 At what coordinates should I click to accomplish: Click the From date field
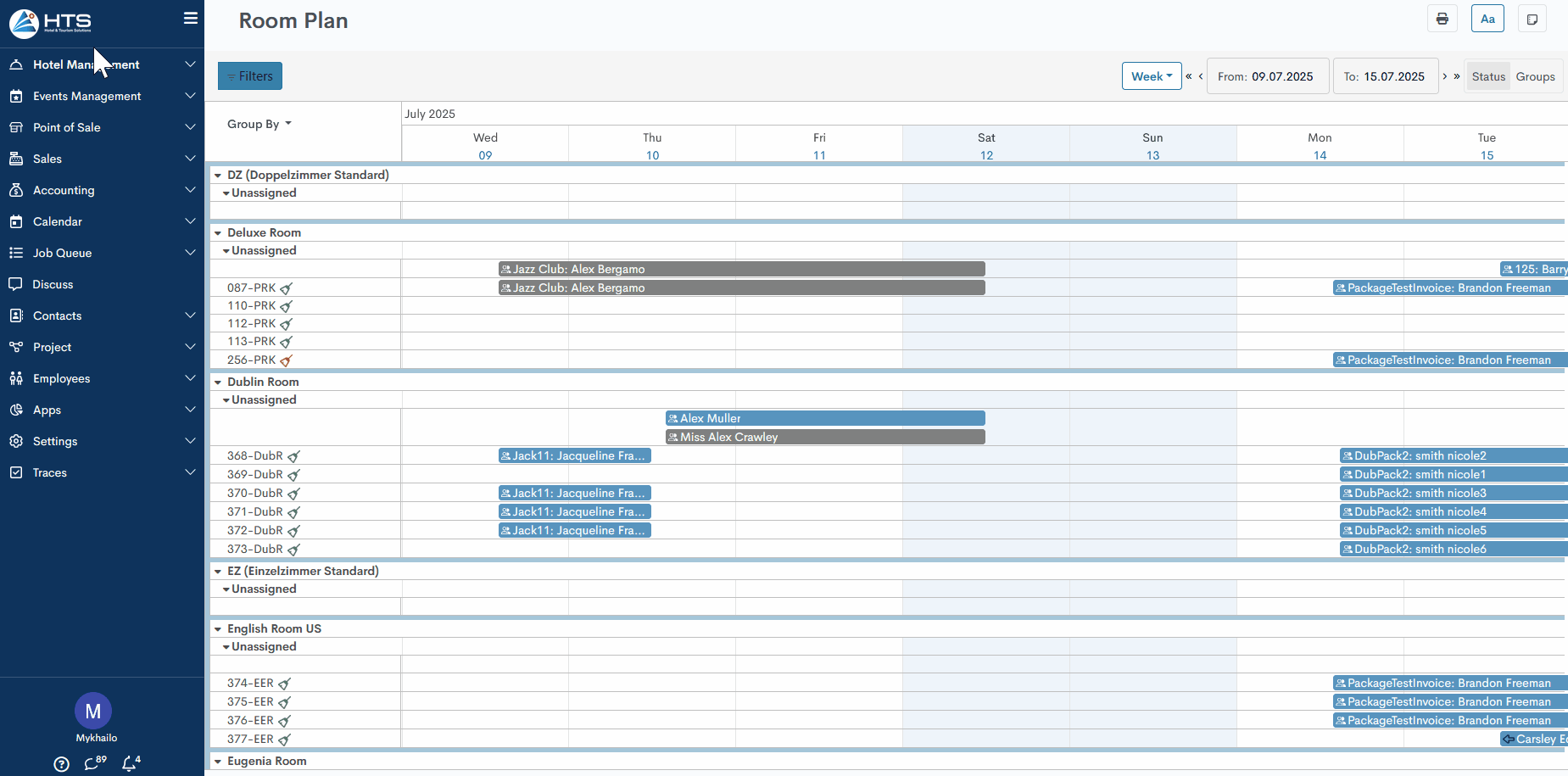coord(1265,76)
